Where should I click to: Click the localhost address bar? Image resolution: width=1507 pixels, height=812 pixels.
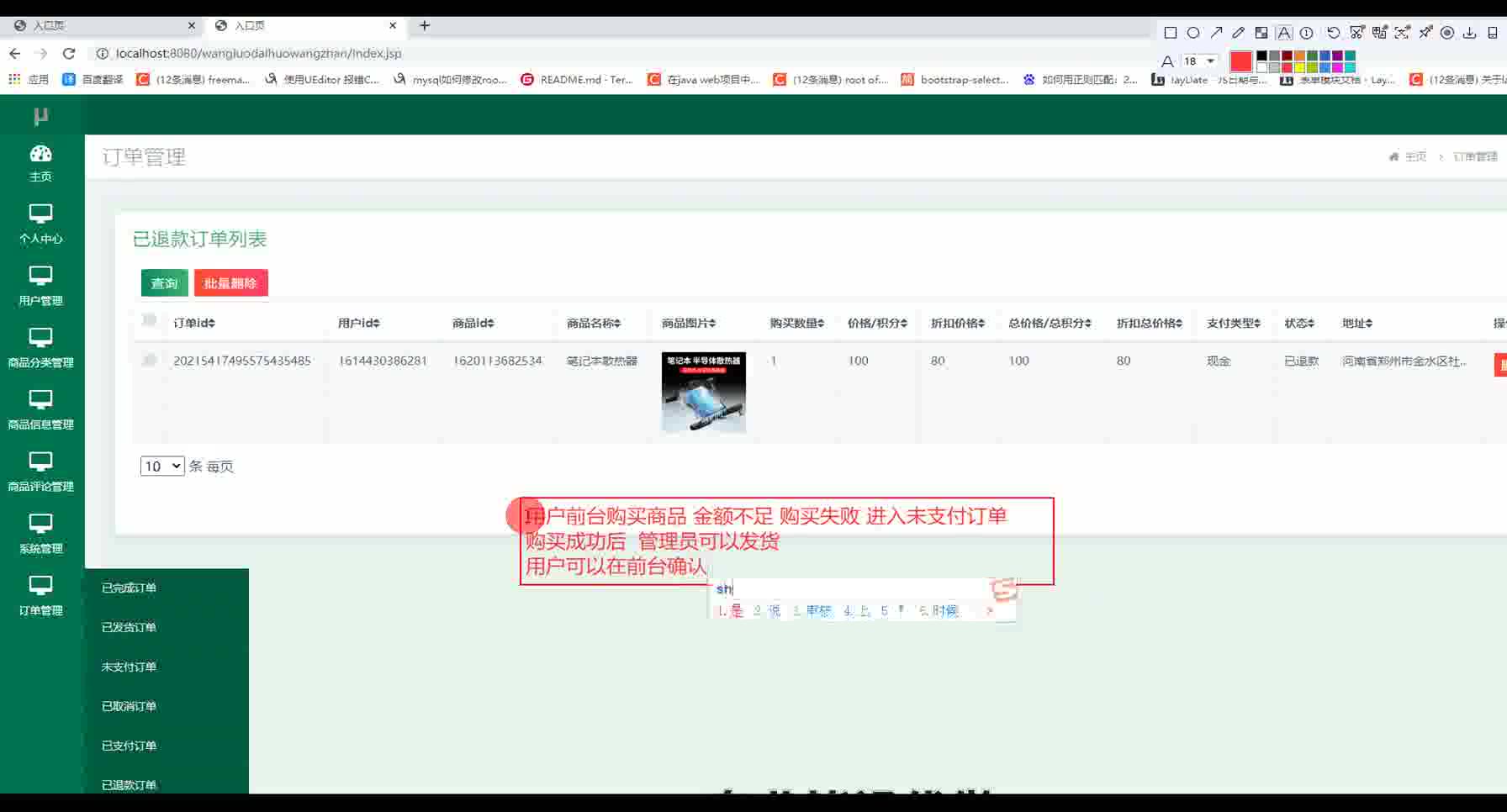pyautogui.click(x=258, y=54)
